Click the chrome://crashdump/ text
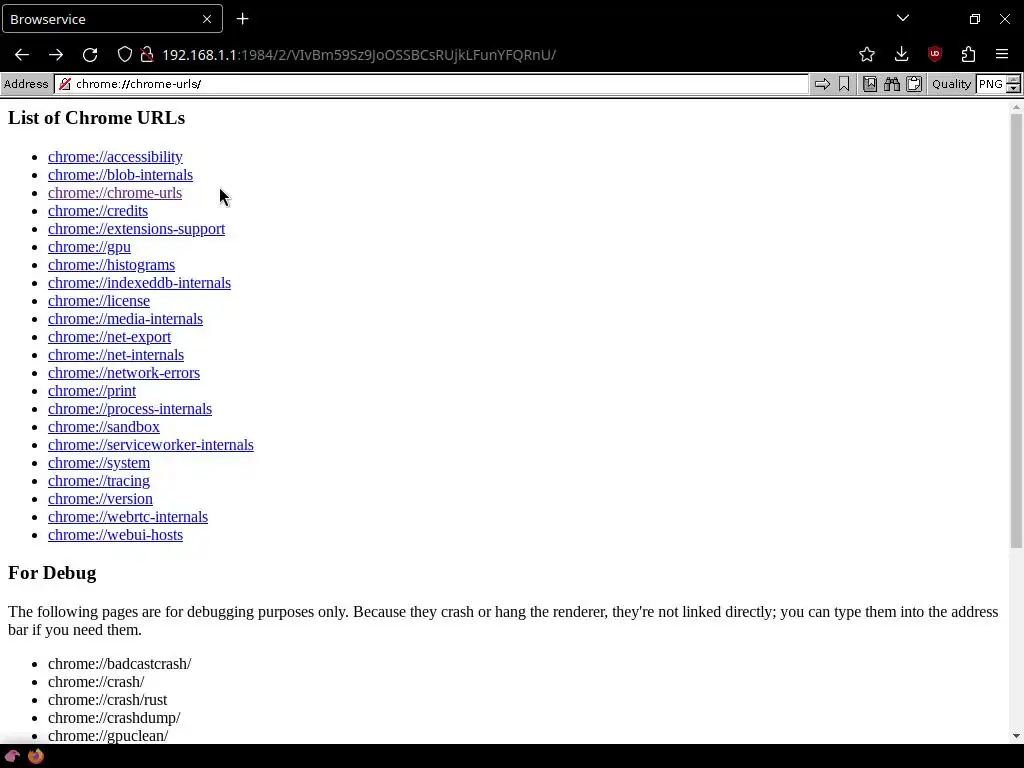Viewport: 1024px width, 768px height. [114, 718]
